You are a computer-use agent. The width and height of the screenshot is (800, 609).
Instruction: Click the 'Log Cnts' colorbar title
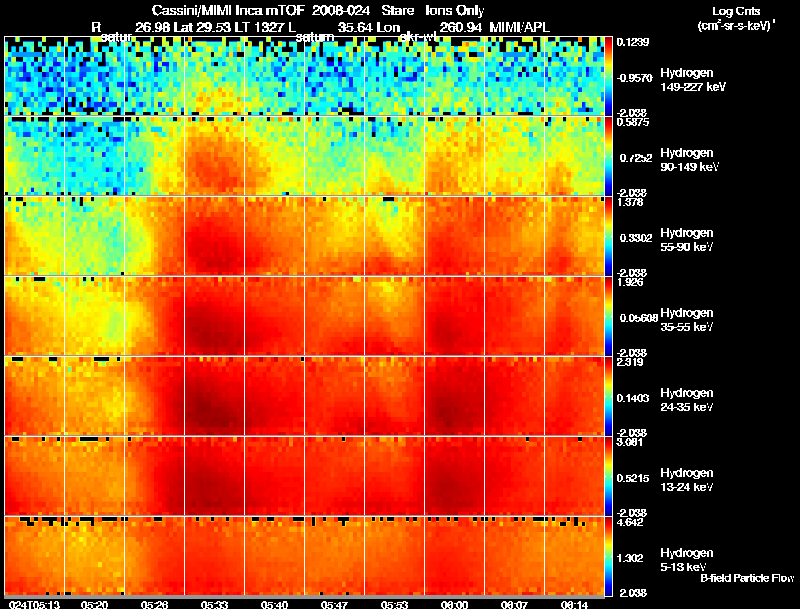coord(736,11)
